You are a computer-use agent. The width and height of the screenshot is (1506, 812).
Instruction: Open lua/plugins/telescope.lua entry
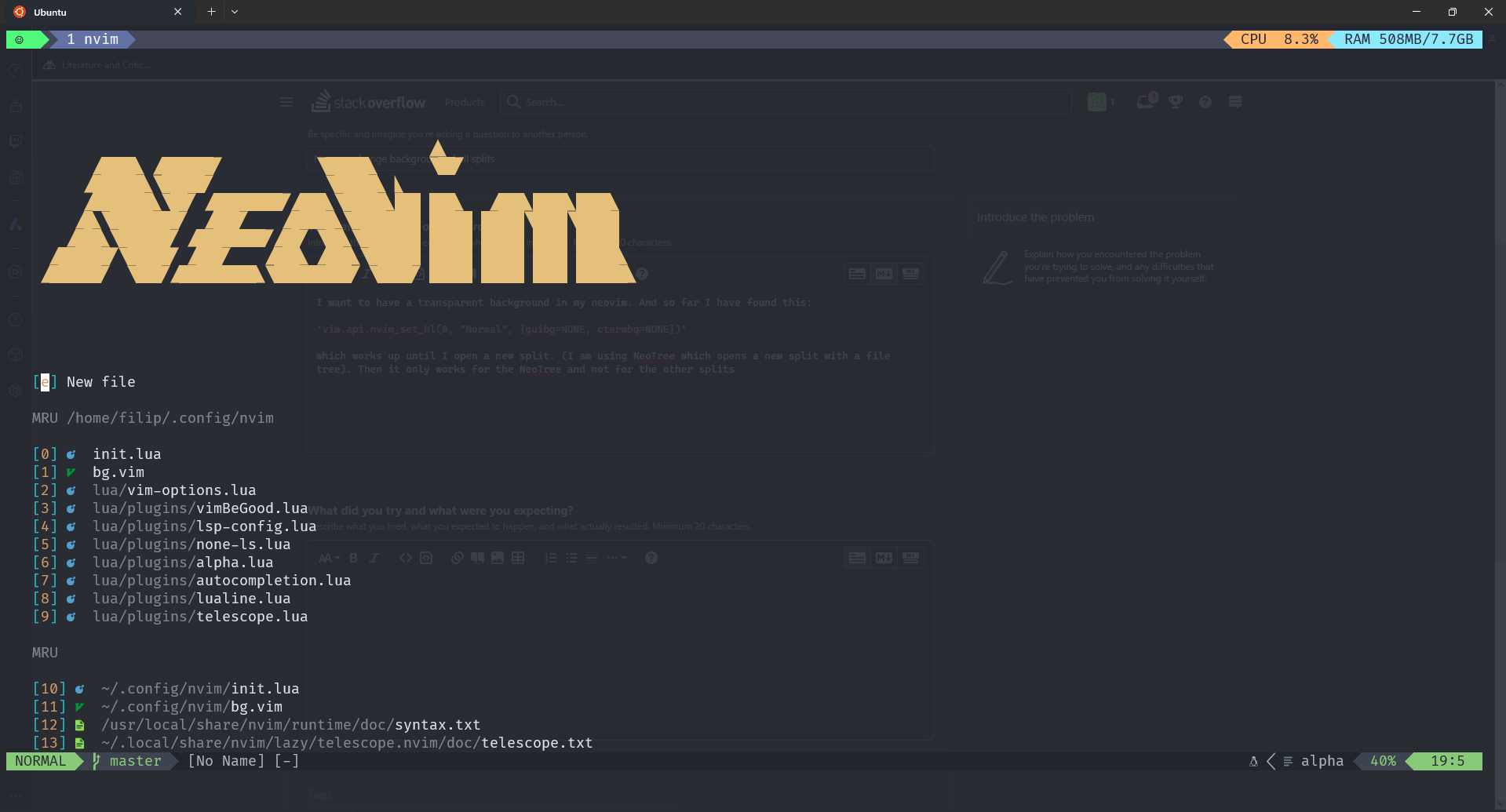pos(170,617)
